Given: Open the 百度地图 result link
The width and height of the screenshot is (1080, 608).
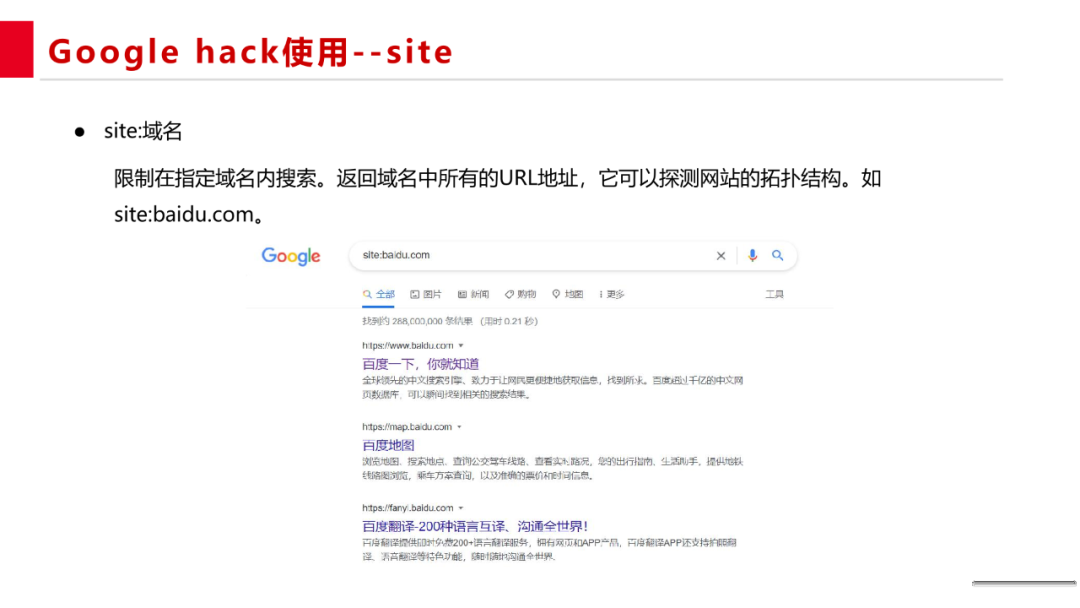Looking at the screenshot, I should coord(388,445).
